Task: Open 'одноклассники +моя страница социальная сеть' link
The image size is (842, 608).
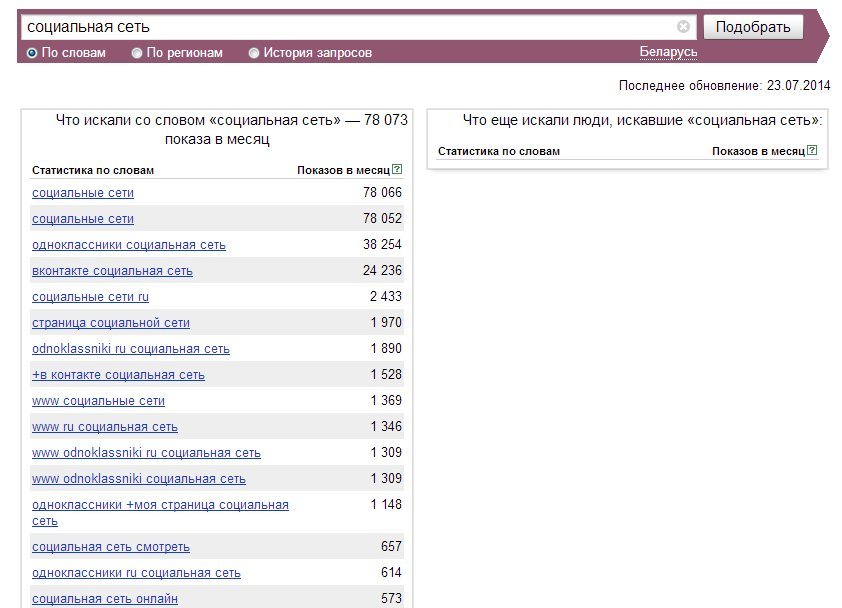Action: pos(160,512)
